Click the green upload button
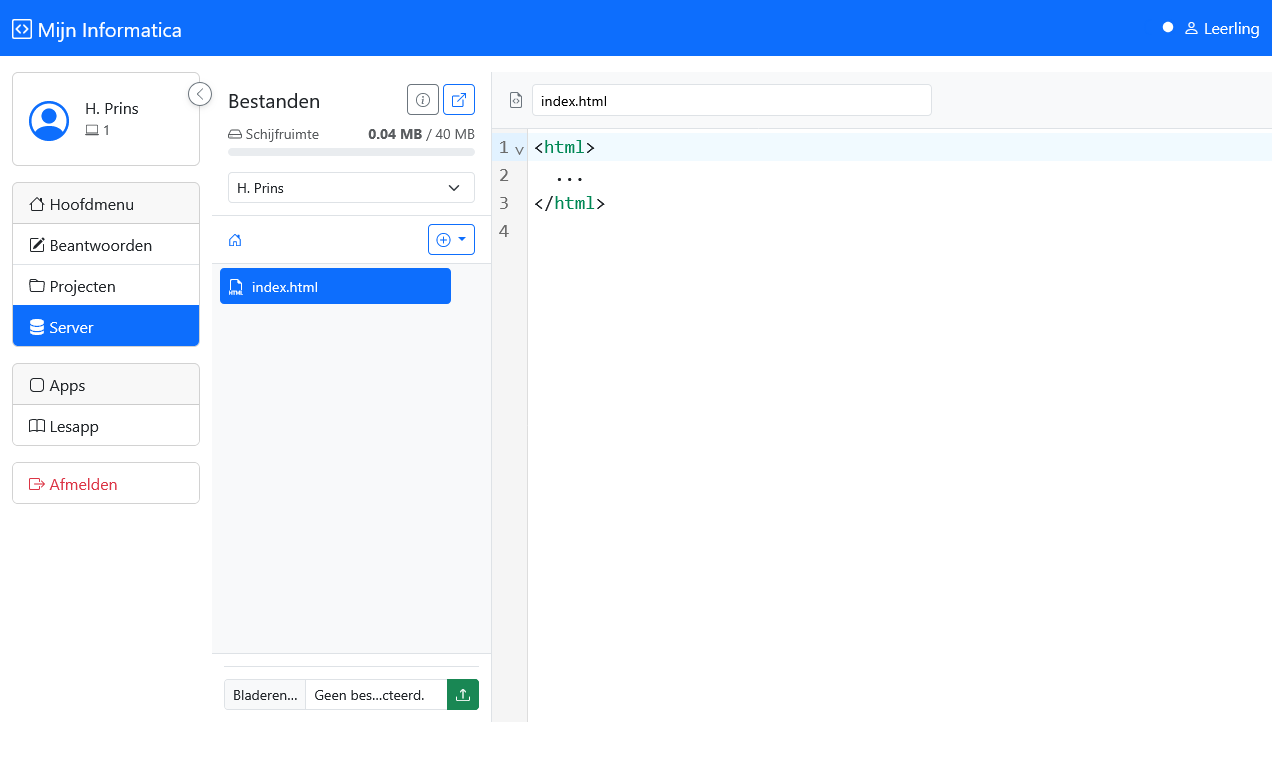The height and width of the screenshot is (770, 1272). (463, 695)
